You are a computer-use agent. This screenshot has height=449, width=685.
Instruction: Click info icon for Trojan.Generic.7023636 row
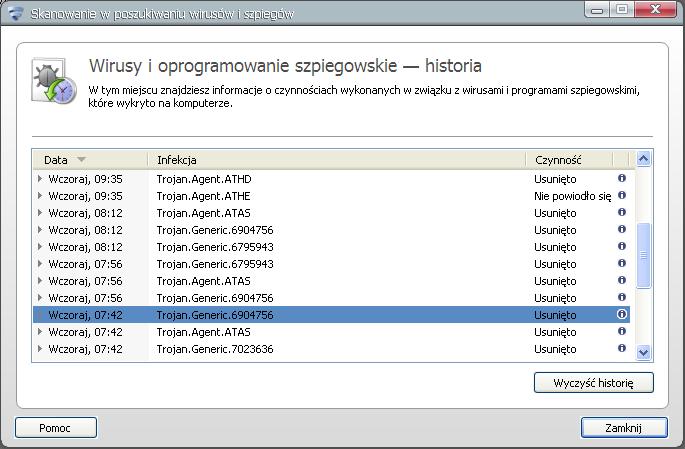pyautogui.click(x=622, y=349)
